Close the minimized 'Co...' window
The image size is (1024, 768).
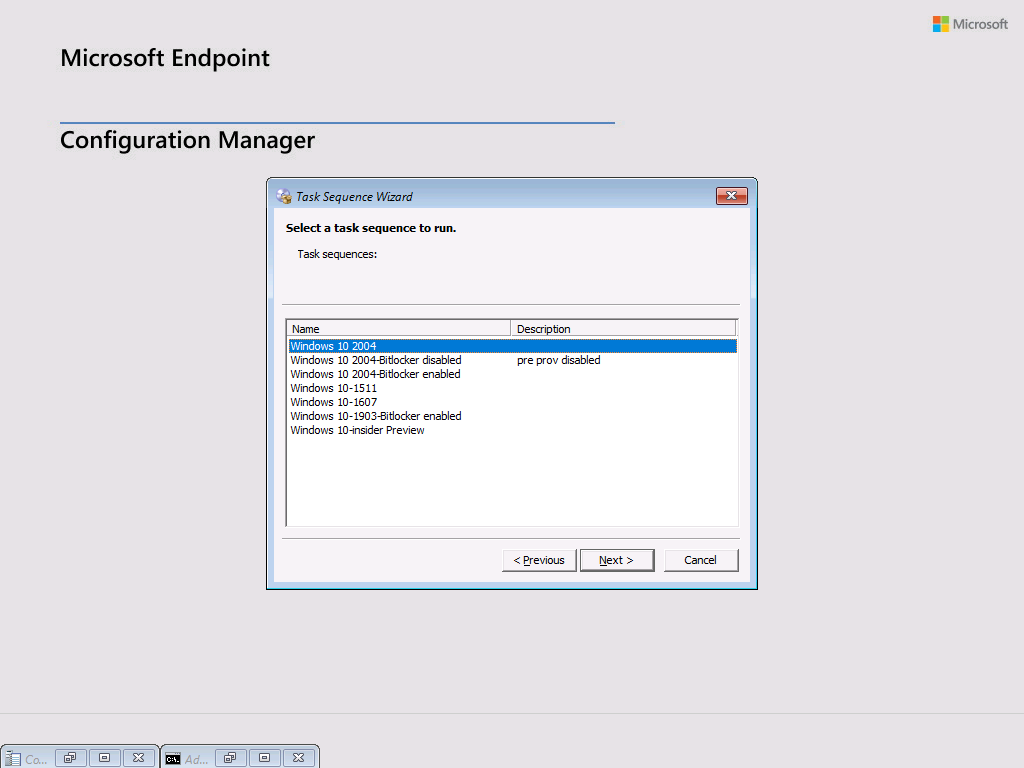[x=138, y=758]
